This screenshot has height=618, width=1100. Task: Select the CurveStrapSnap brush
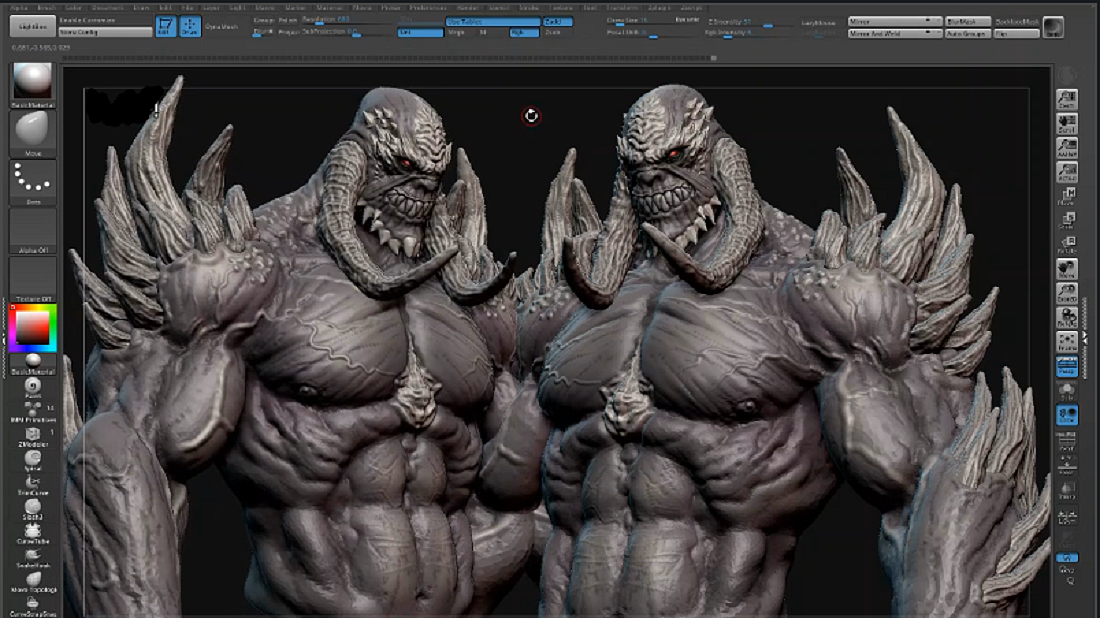coord(32,605)
